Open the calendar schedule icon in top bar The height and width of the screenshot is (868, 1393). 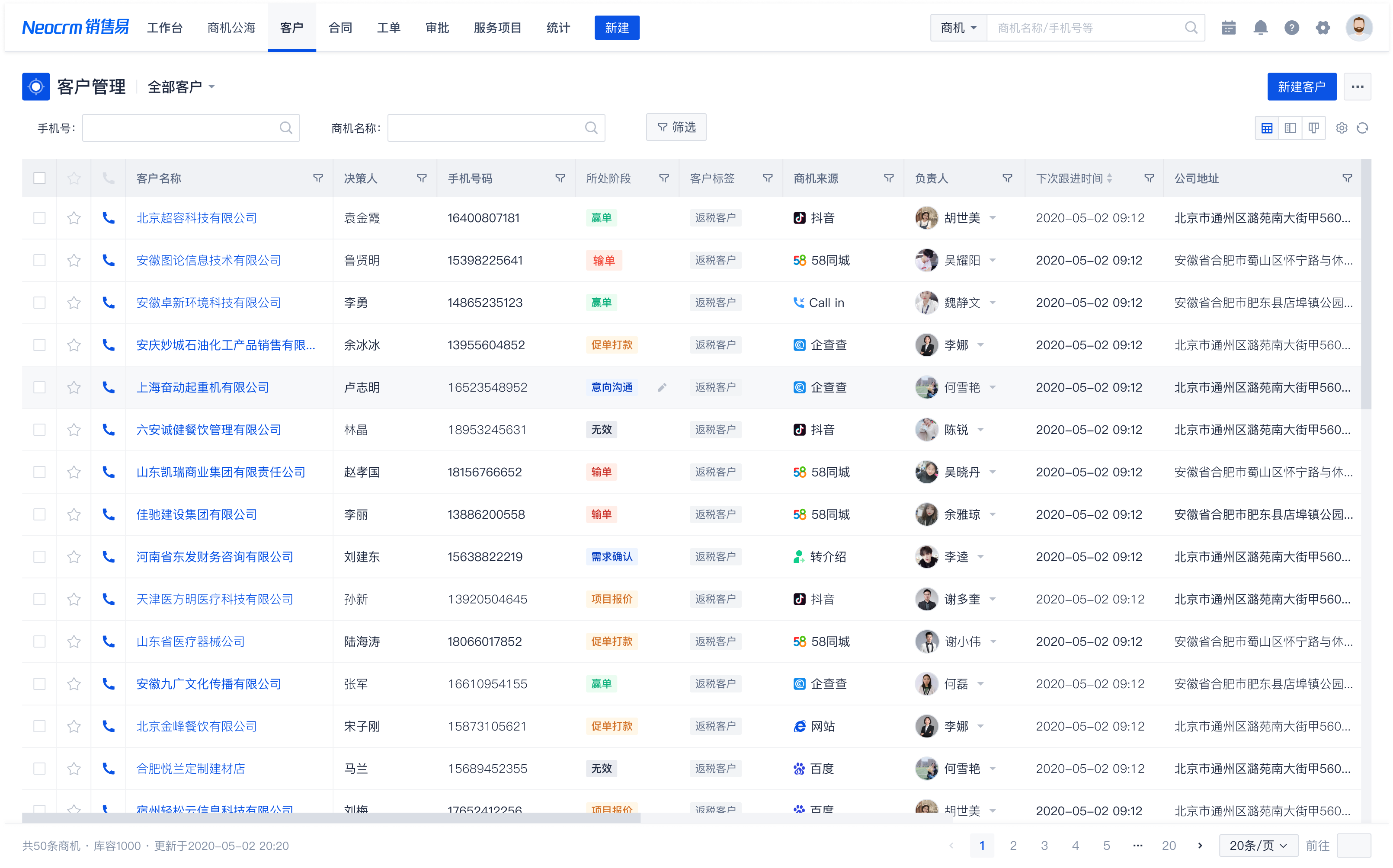1229,27
